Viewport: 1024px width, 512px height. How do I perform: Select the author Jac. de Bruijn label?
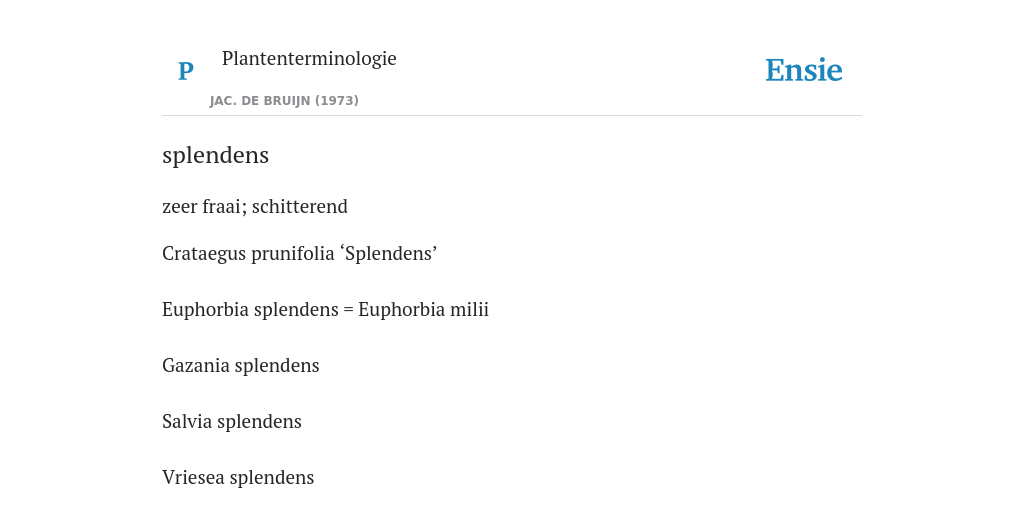(x=260, y=101)
